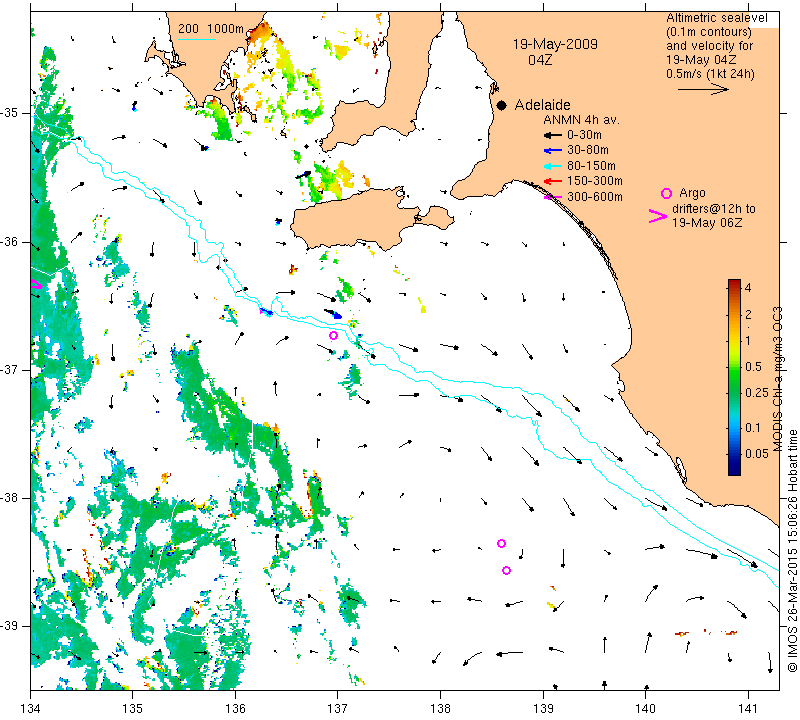Click the magenta drifter chevron in legend
This screenshot has height=720, width=800.
click(x=658, y=216)
